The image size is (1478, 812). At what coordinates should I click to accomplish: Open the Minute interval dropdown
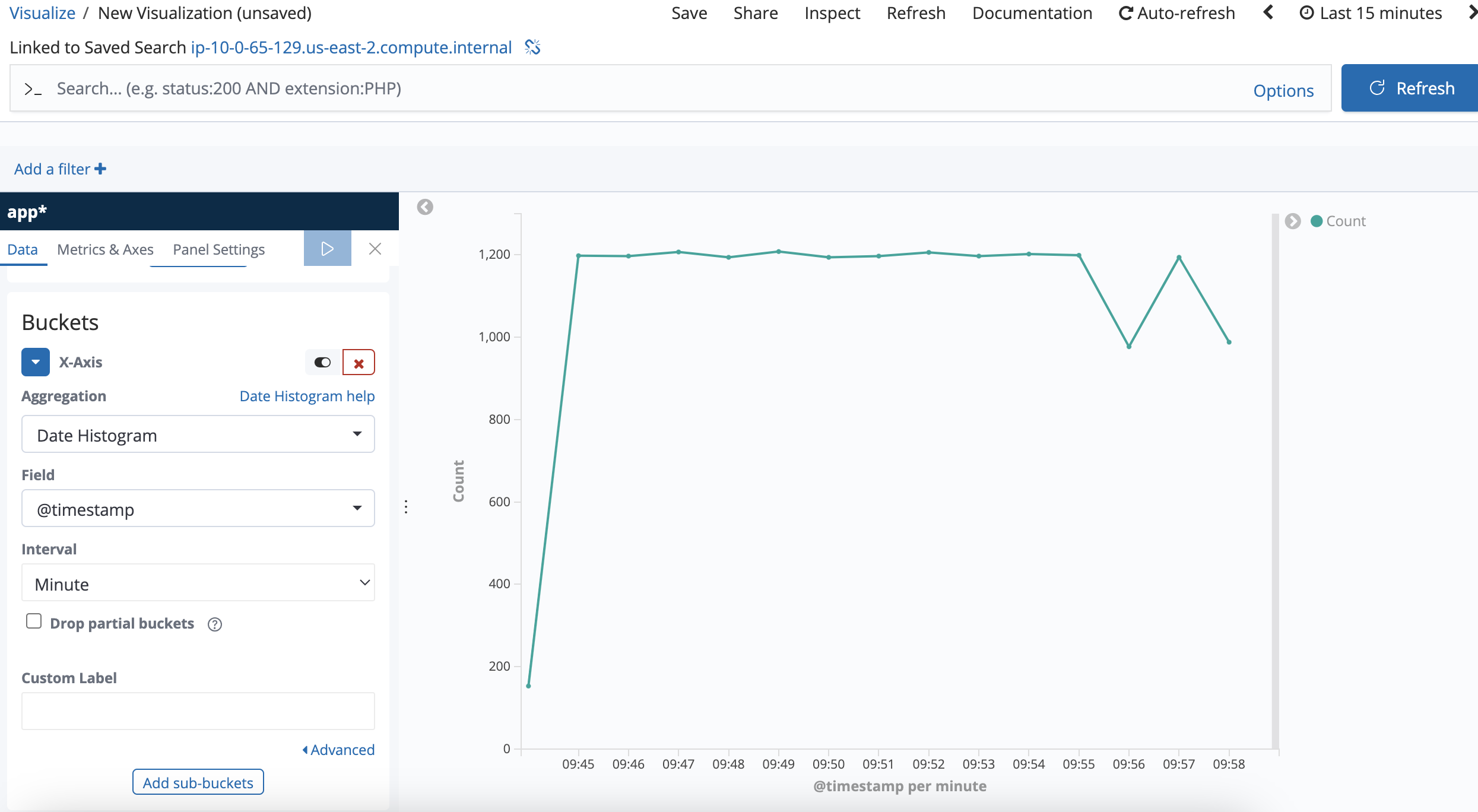[x=198, y=583]
